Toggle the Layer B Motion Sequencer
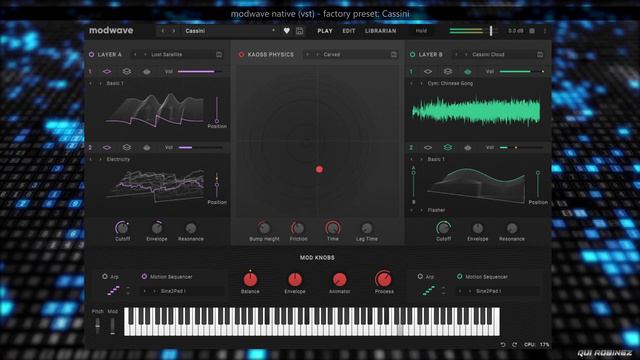 click(460, 276)
